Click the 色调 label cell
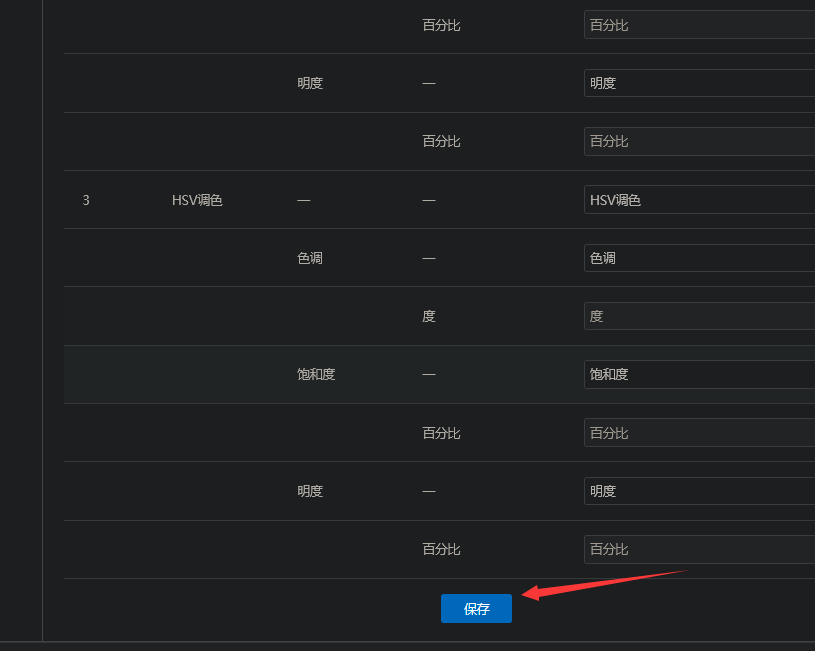The image size is (815, 651). 310,258
